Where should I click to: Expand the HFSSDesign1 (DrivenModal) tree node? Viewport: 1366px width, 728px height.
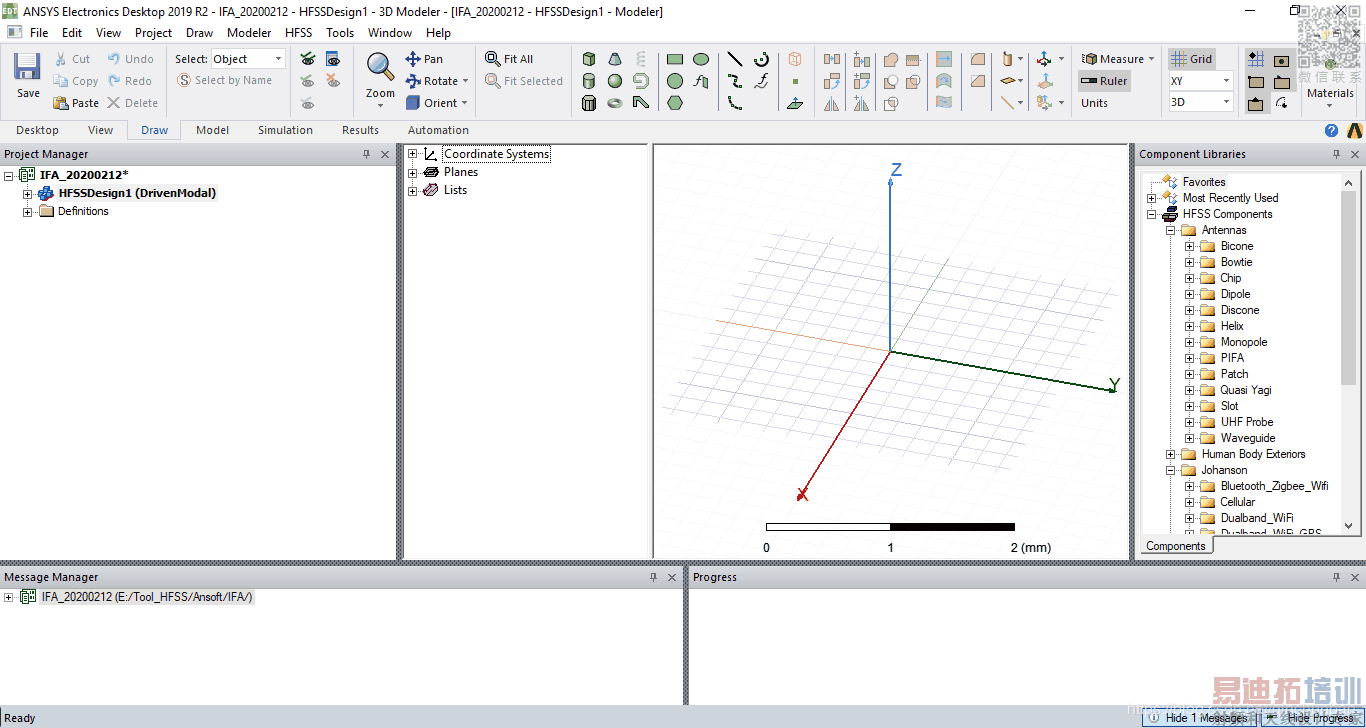28,193
